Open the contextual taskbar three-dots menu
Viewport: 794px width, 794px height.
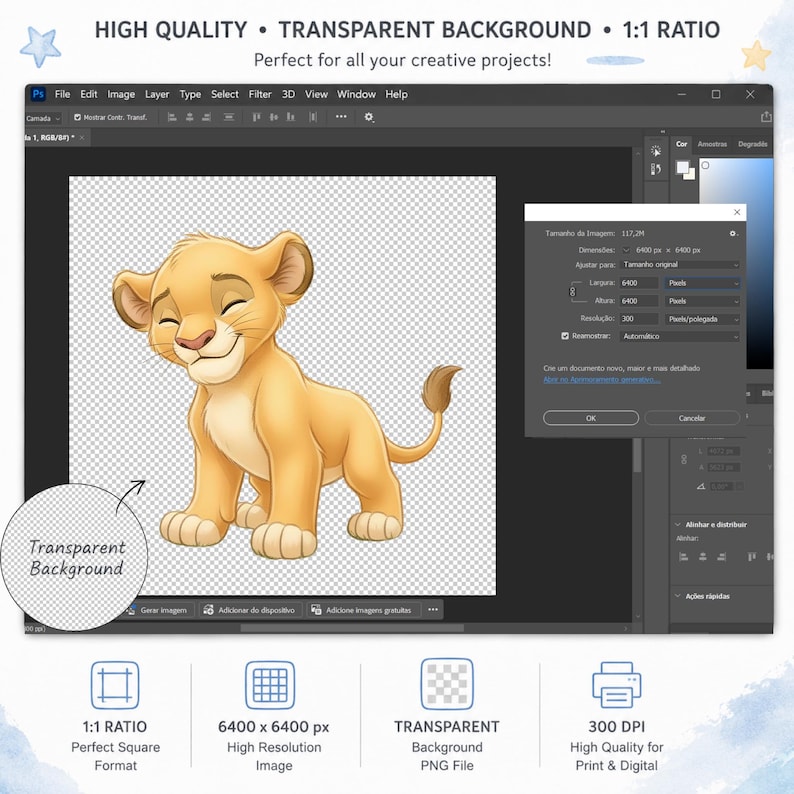point(433,610)
